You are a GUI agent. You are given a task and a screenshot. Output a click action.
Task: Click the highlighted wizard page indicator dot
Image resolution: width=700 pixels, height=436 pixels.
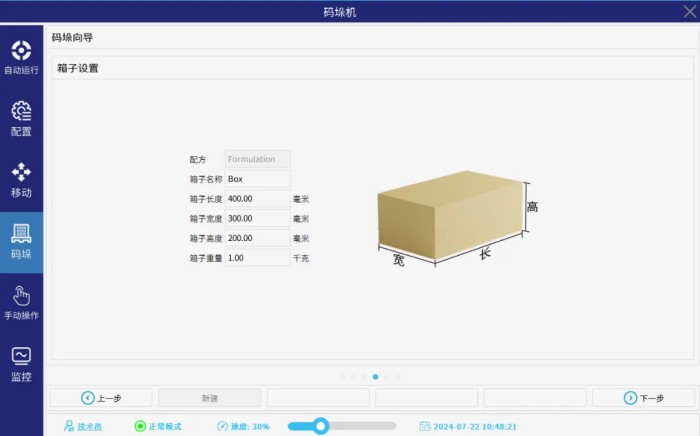pos(375,377)
